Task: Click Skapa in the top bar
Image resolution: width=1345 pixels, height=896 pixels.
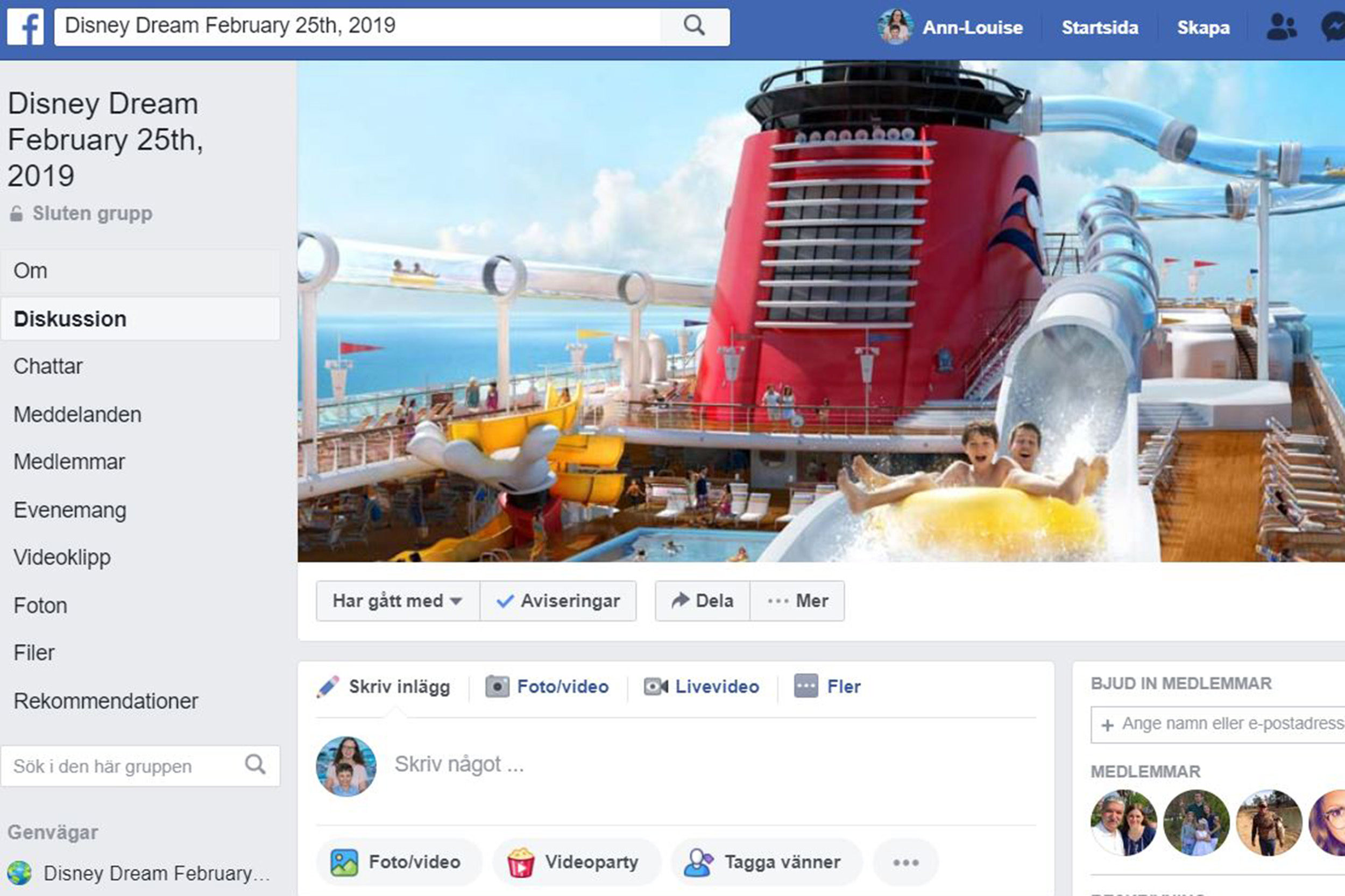Action: (x=1204, y=27)
